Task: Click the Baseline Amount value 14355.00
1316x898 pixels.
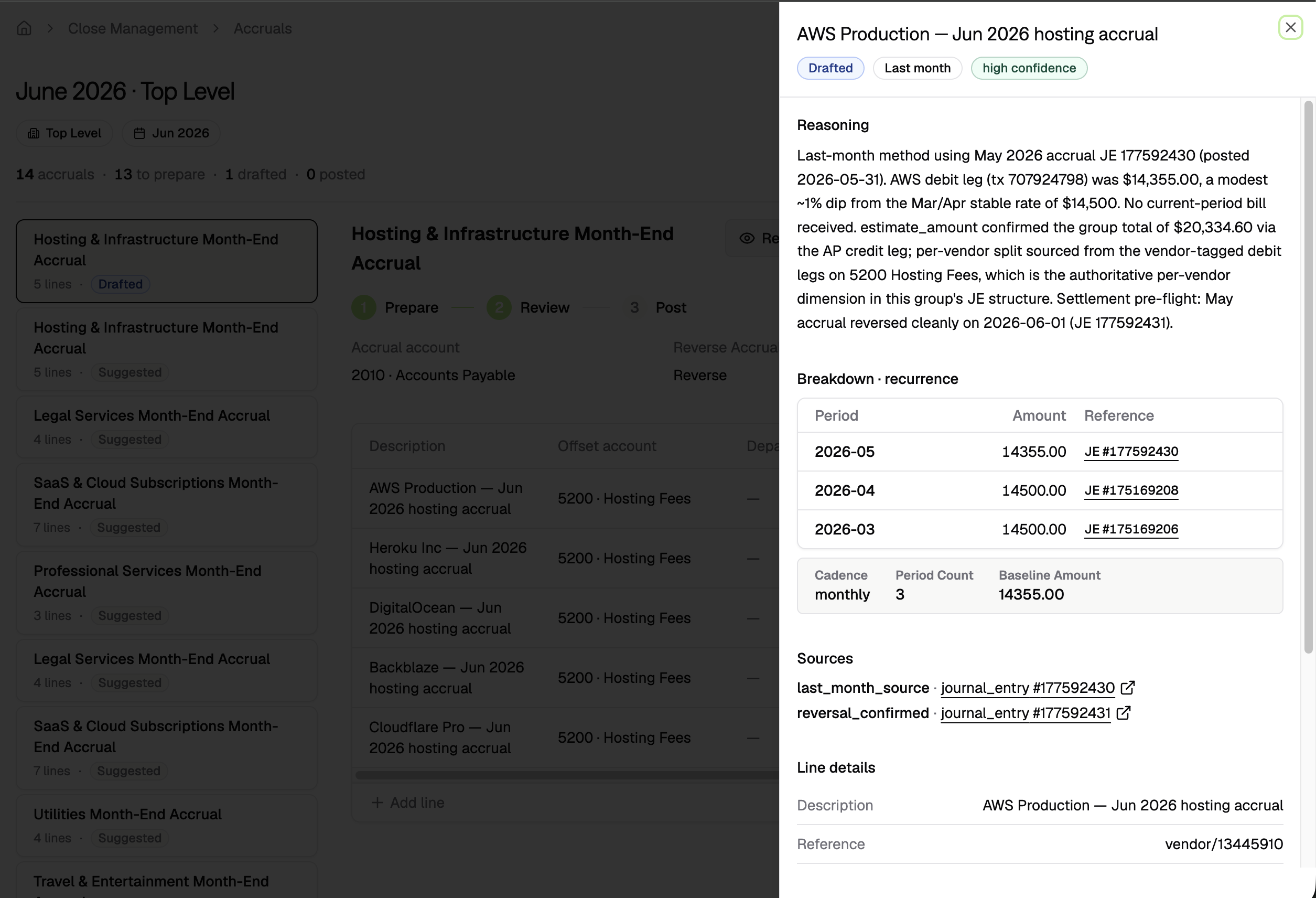Action: 1031,594
